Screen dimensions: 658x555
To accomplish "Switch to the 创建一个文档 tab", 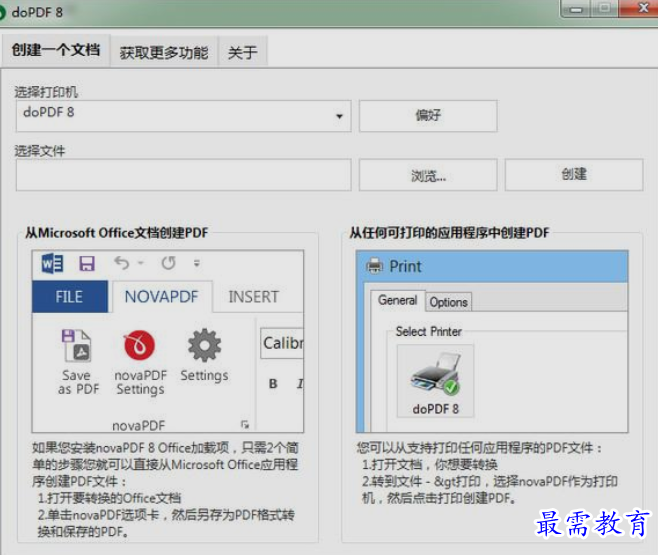I will pyautogui.click(x=56, y=50).
